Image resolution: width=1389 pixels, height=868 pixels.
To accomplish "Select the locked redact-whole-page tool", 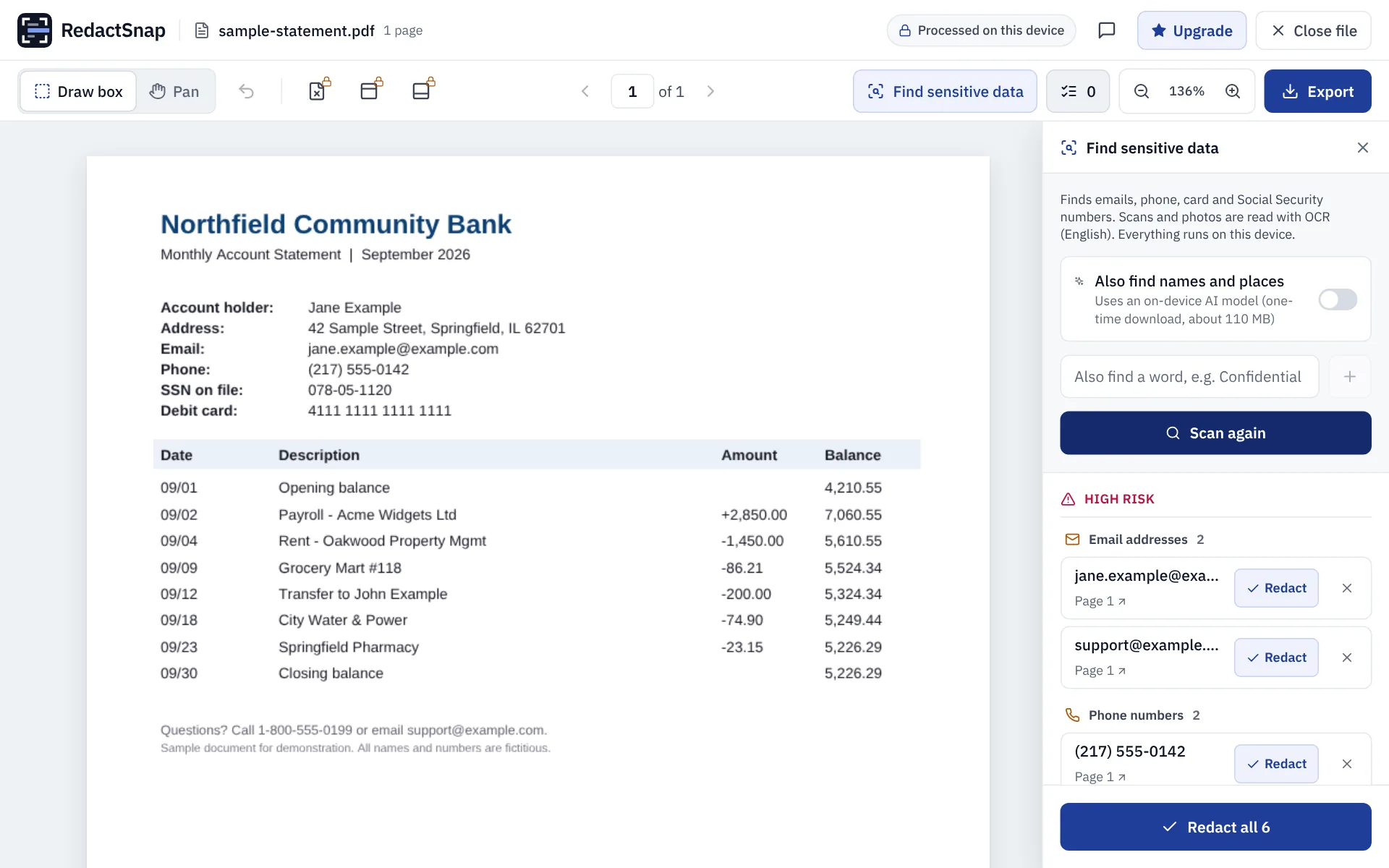I will (x=319, y=90).
